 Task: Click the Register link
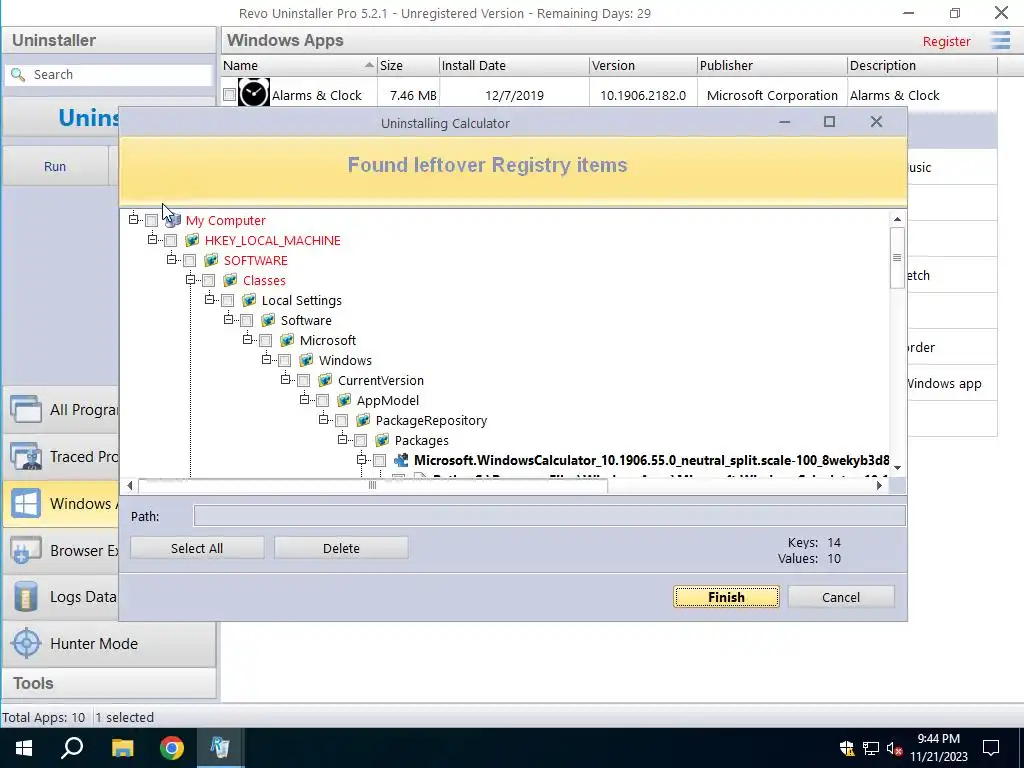[x=946, y=41]
